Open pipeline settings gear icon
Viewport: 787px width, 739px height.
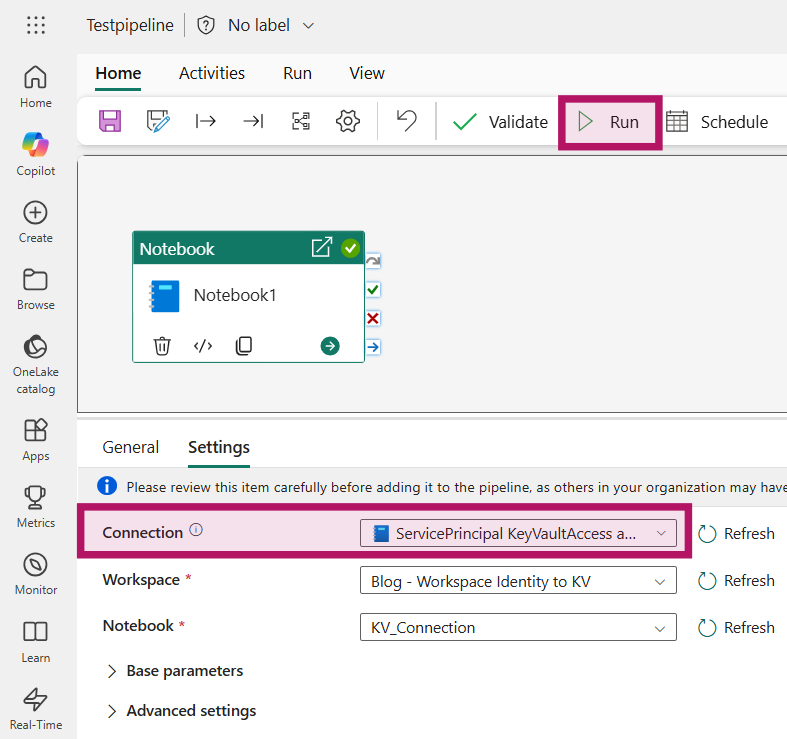(347, 122)
